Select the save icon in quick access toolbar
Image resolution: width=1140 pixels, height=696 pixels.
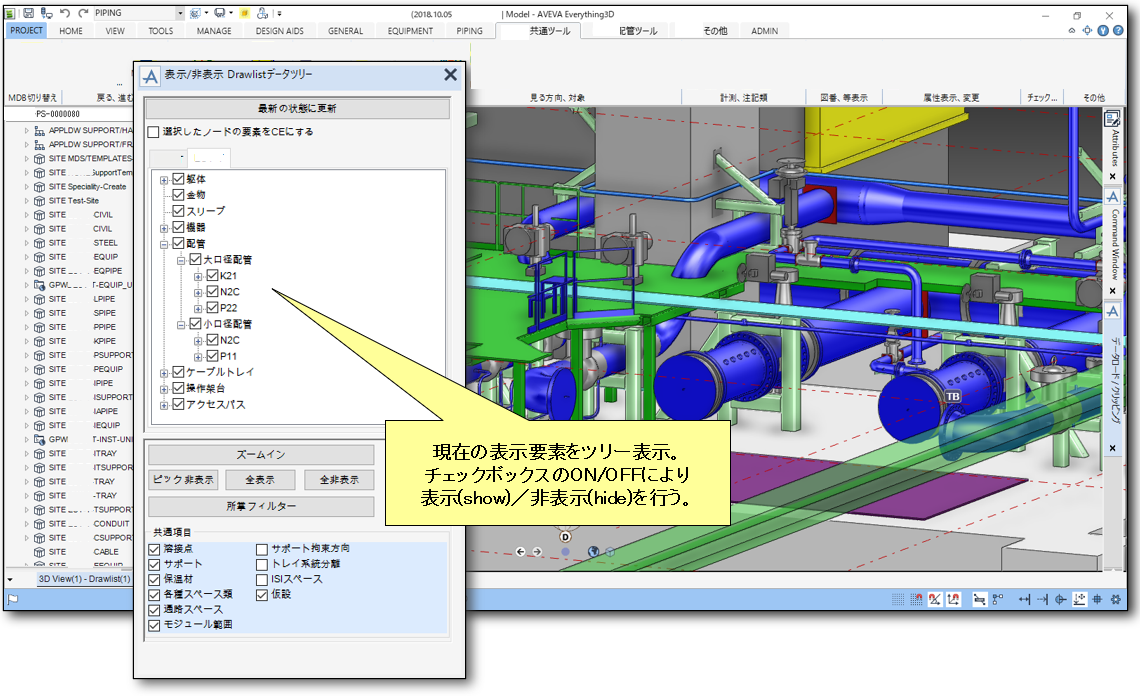click(28, 13)
